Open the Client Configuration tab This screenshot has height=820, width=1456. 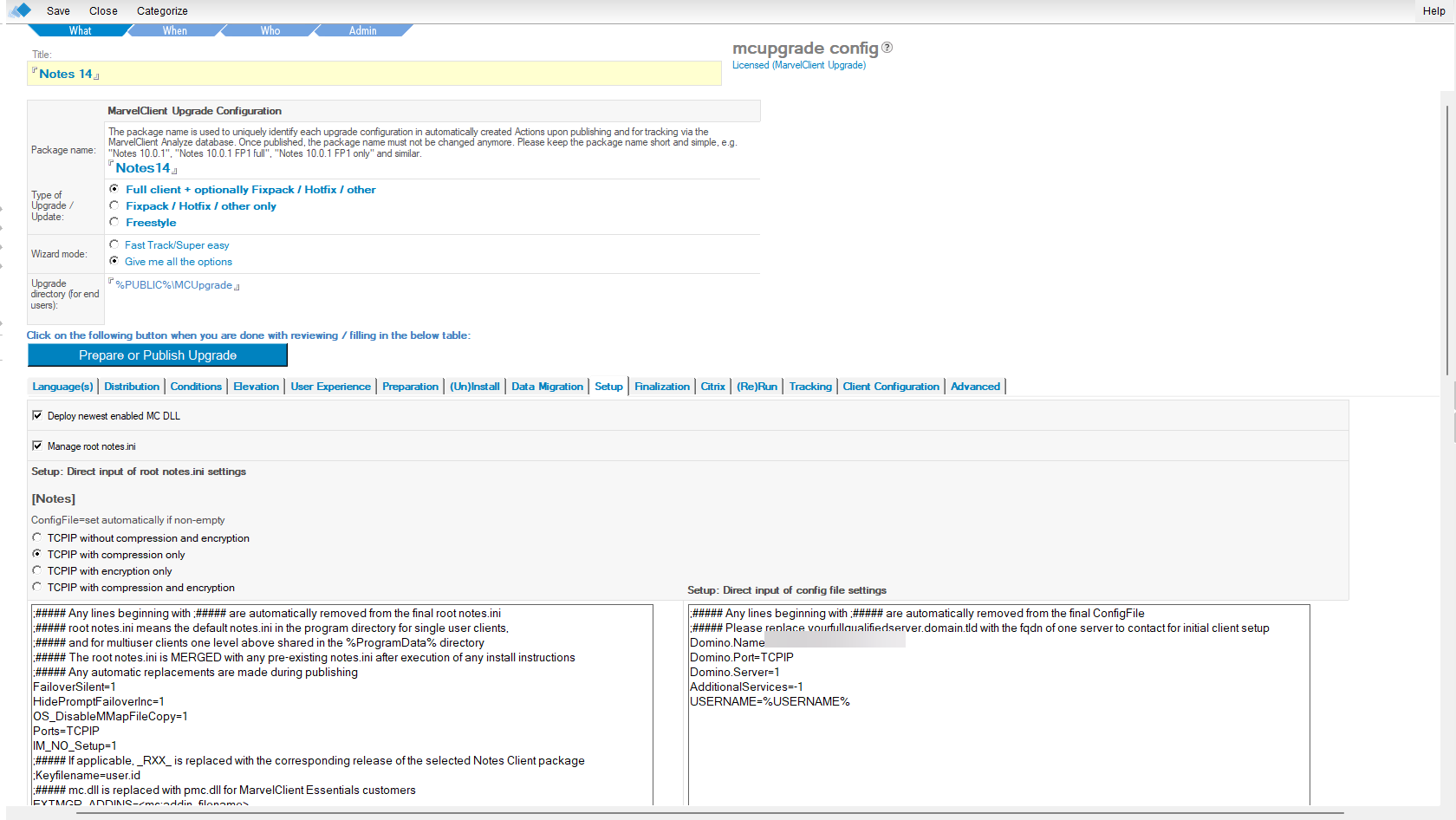[x=890, y=387]
